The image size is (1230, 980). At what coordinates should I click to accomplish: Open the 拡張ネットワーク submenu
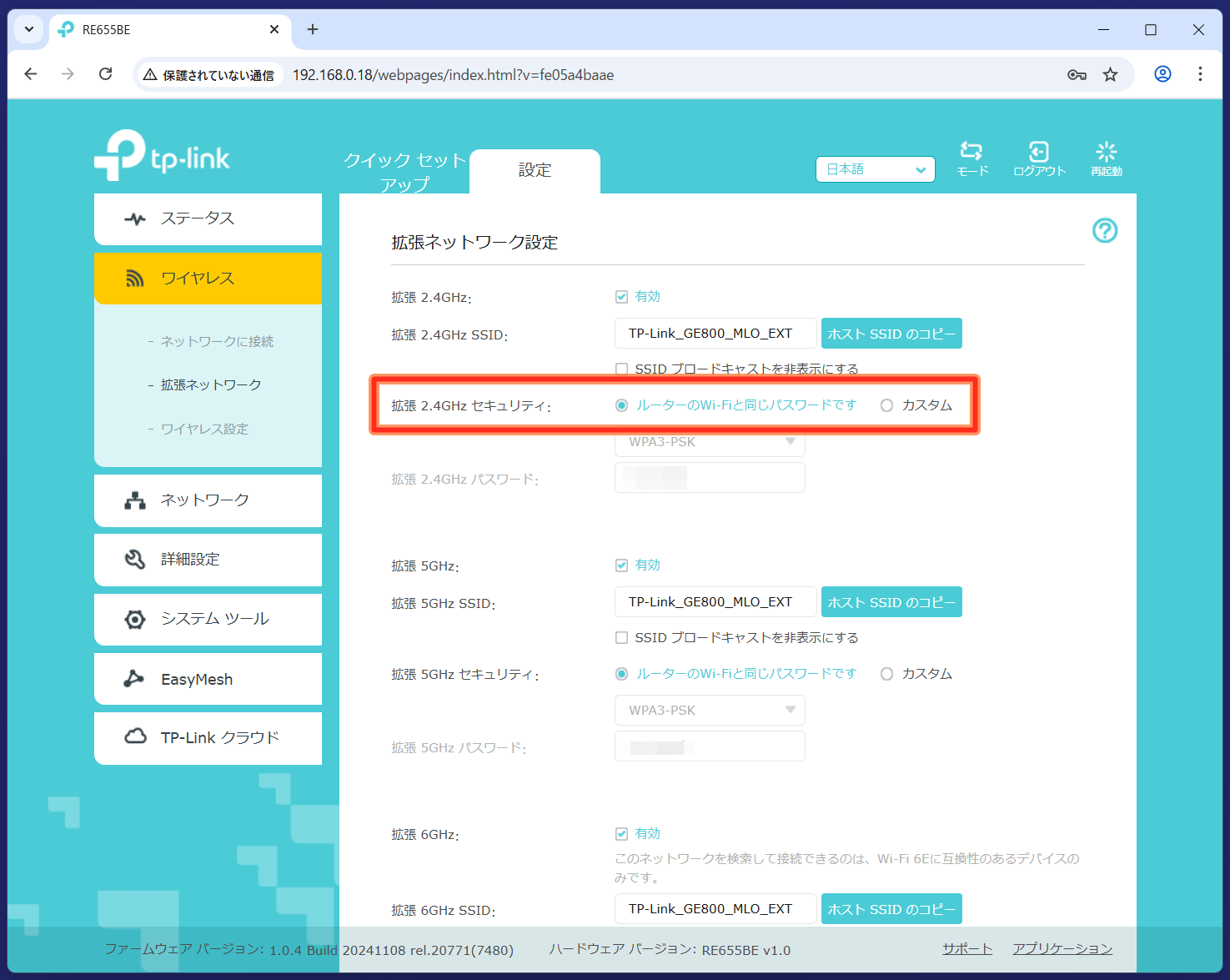point(210,384)
